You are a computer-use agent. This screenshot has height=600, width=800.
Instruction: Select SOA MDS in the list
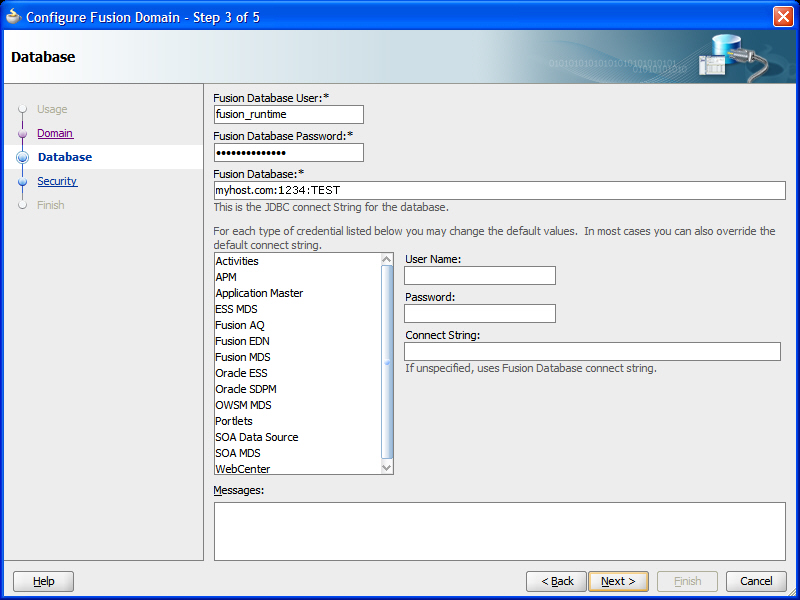[x=298, y=453]
